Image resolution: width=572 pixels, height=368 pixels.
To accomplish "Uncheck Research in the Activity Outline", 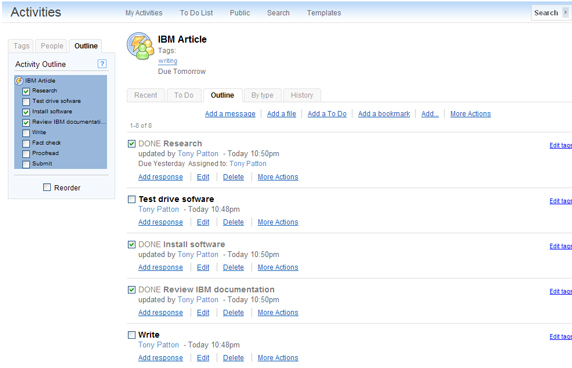I will [26, 91].
